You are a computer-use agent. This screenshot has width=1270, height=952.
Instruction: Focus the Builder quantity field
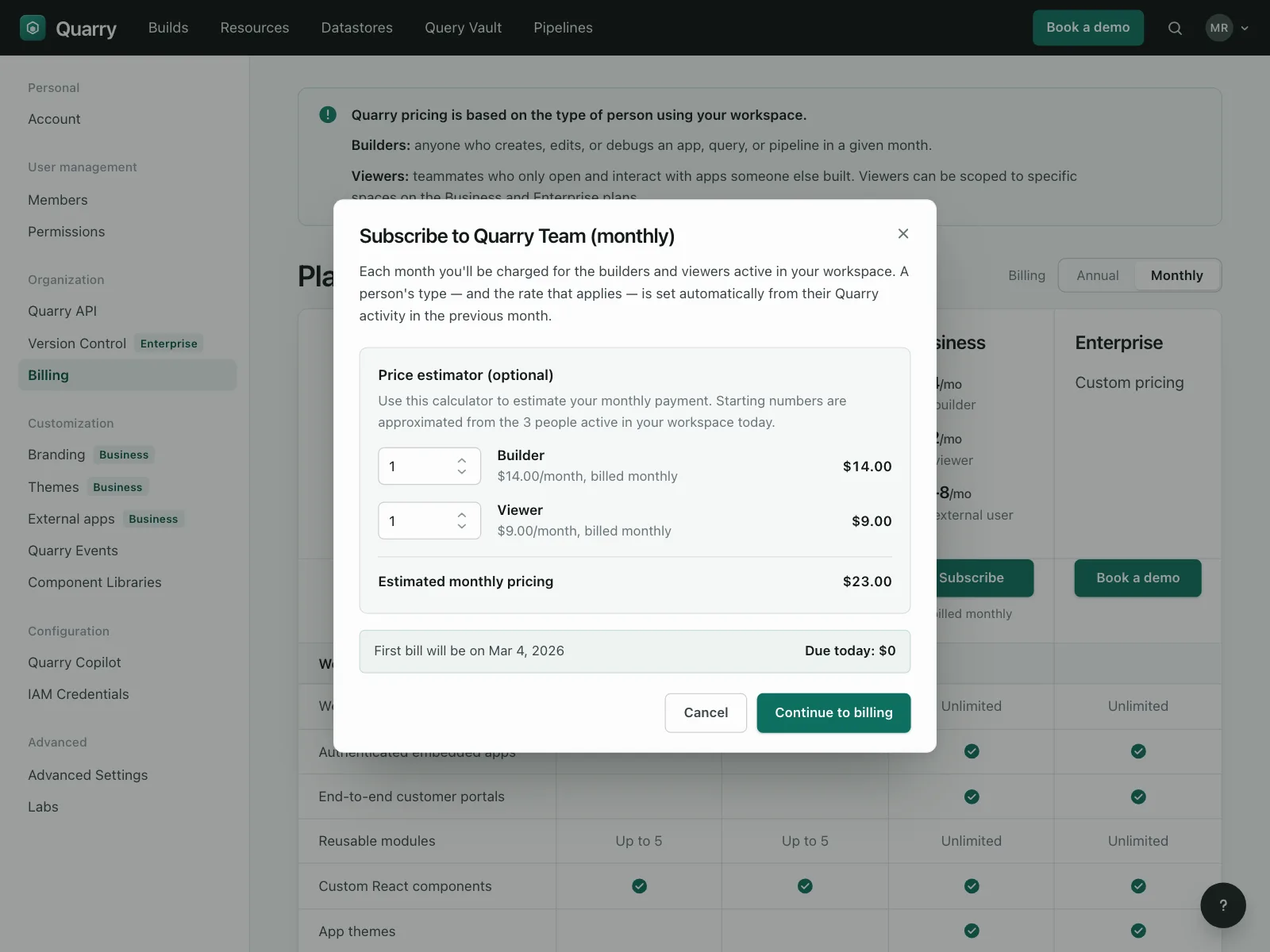[429, 466]
